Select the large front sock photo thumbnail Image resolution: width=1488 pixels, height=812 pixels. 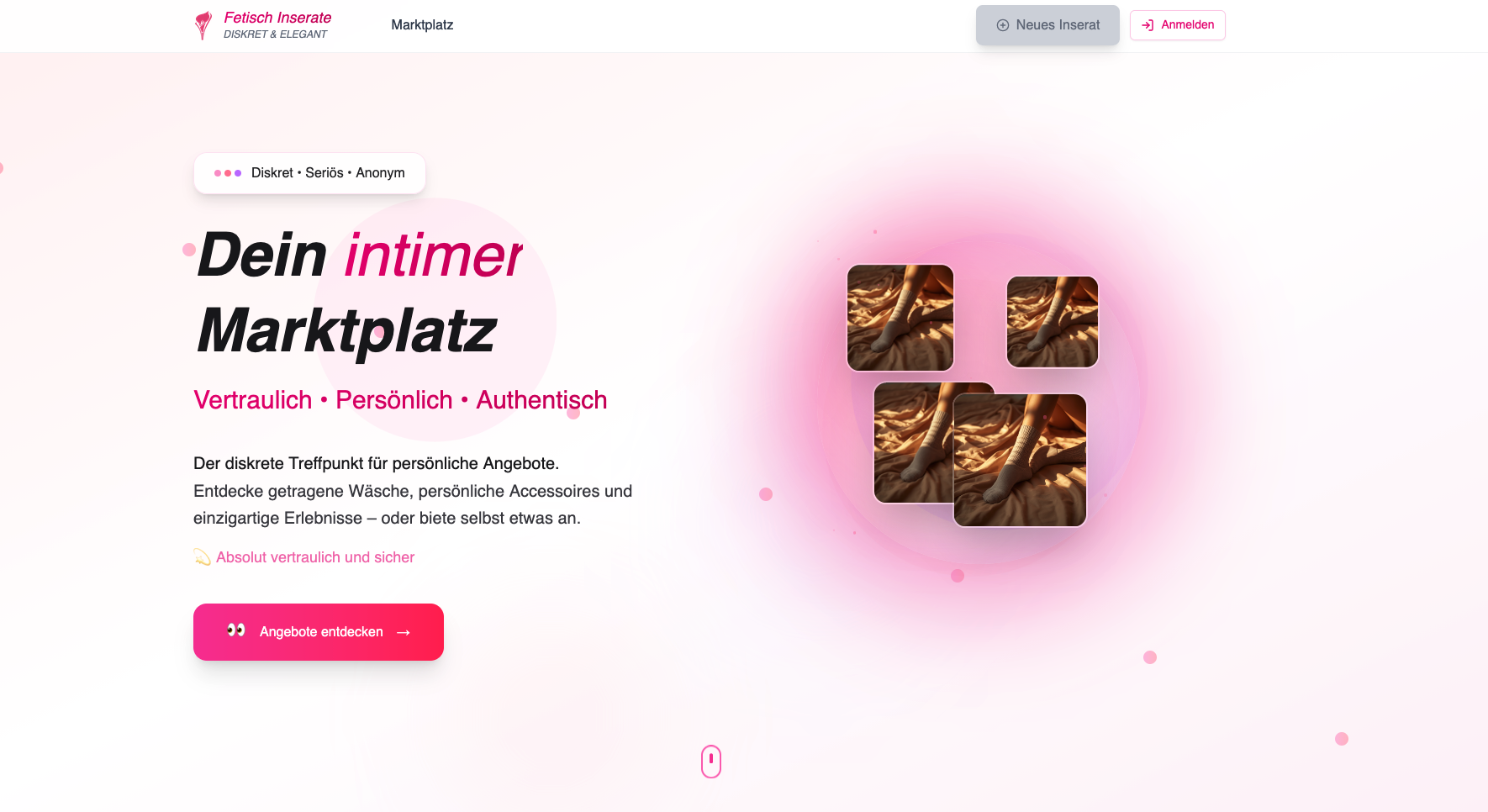coord(1020,461)
